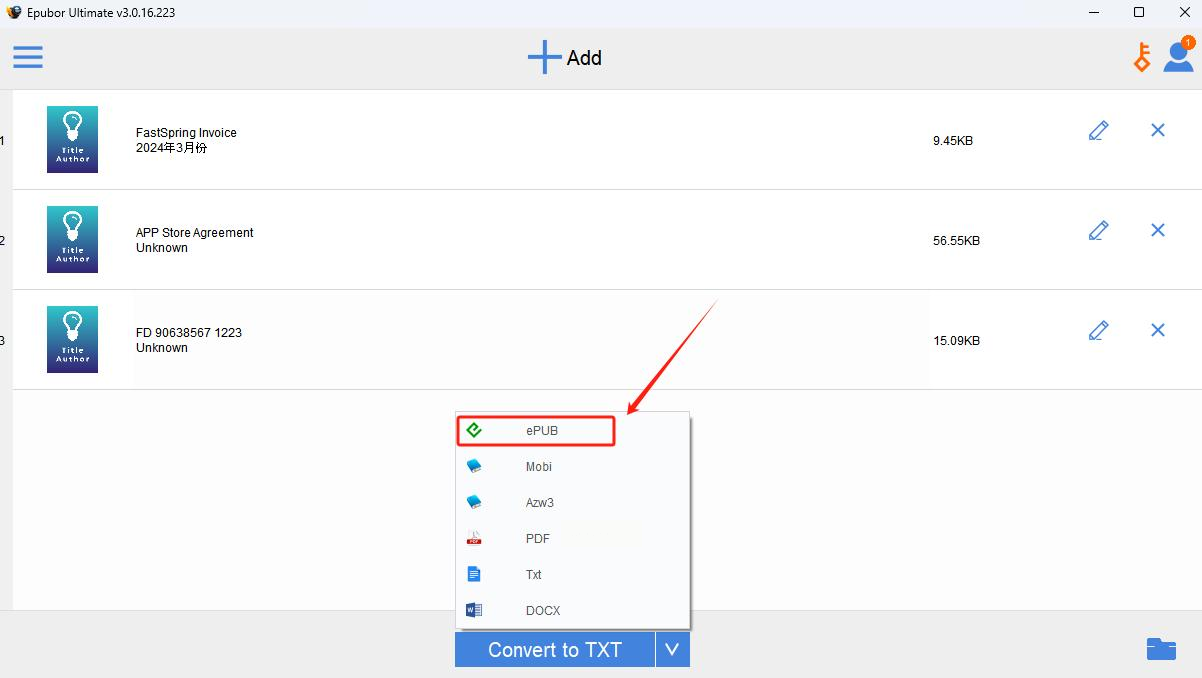Click the 15.09KB file size

point(957,341)
